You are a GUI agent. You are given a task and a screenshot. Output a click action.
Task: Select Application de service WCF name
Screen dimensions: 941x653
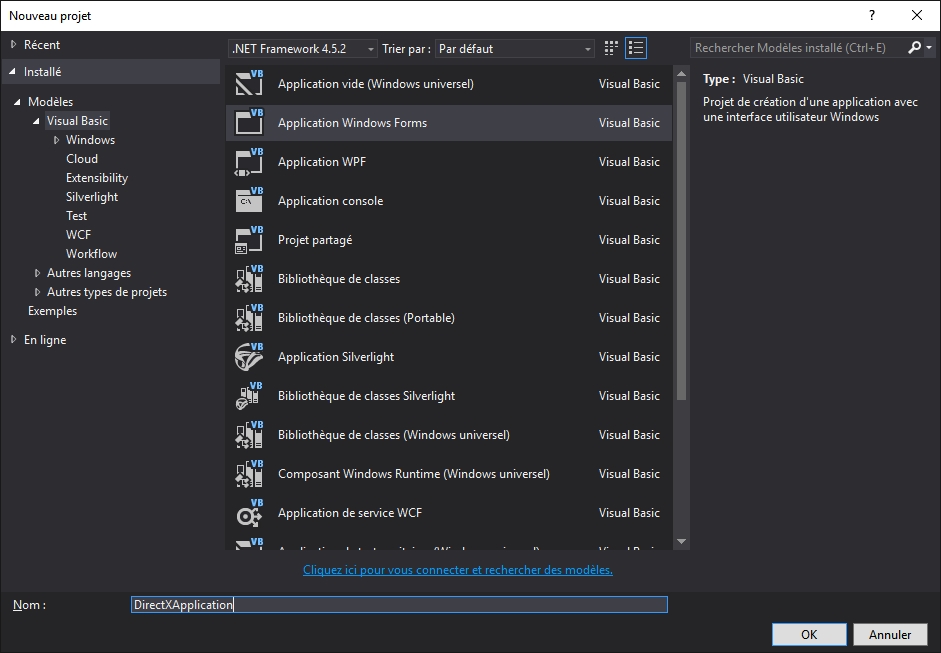click(x=350, y=513)
